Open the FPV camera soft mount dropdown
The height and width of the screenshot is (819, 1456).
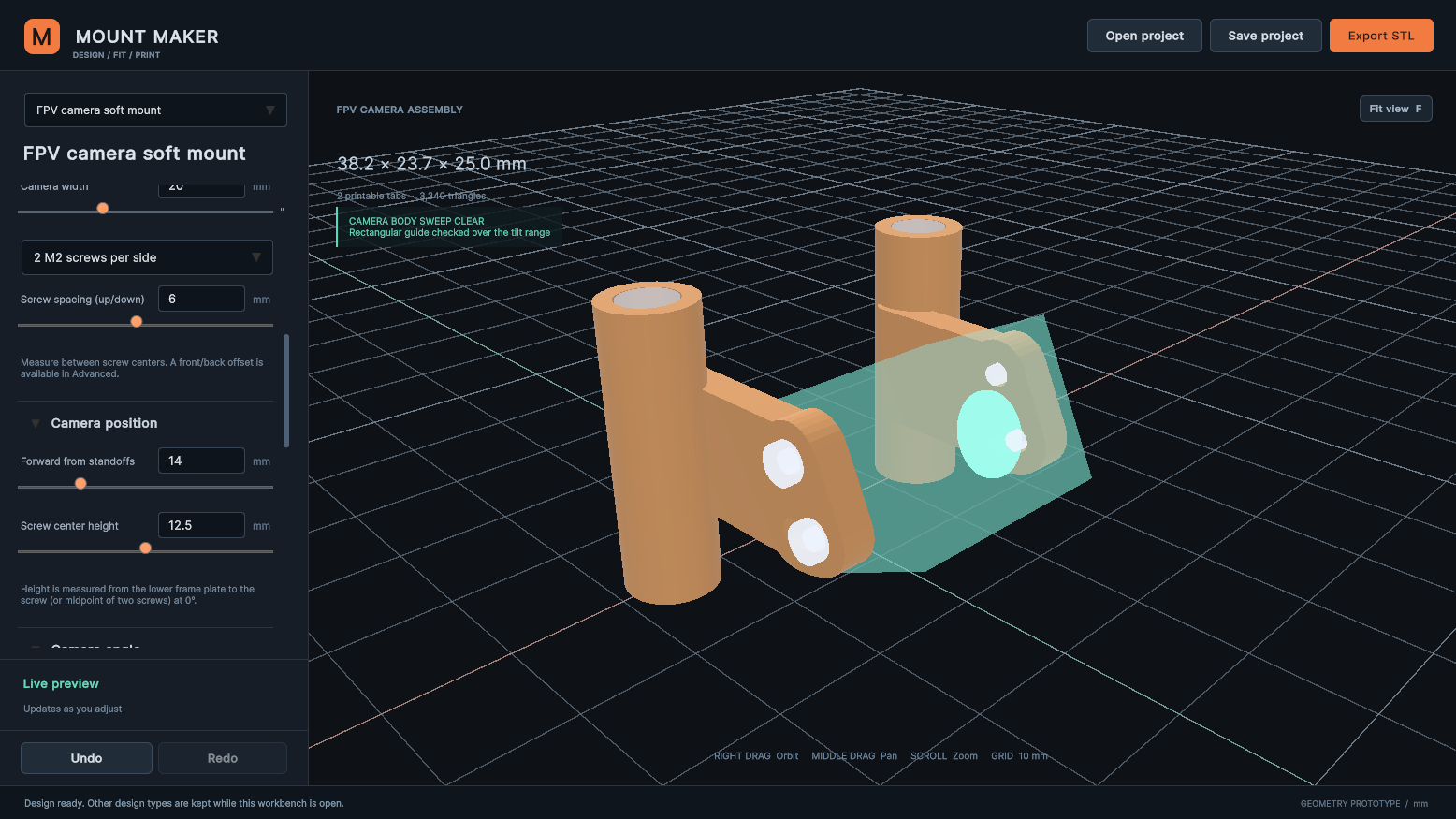click(x=155, y=110)
